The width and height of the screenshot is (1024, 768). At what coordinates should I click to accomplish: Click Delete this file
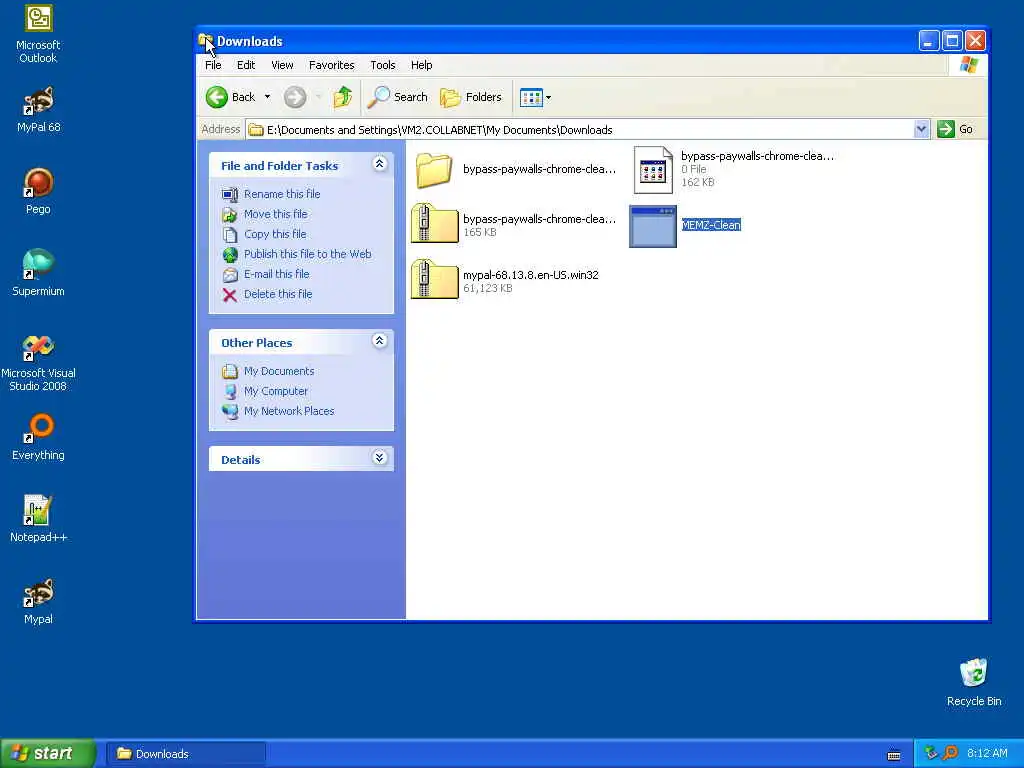[278, 295]
